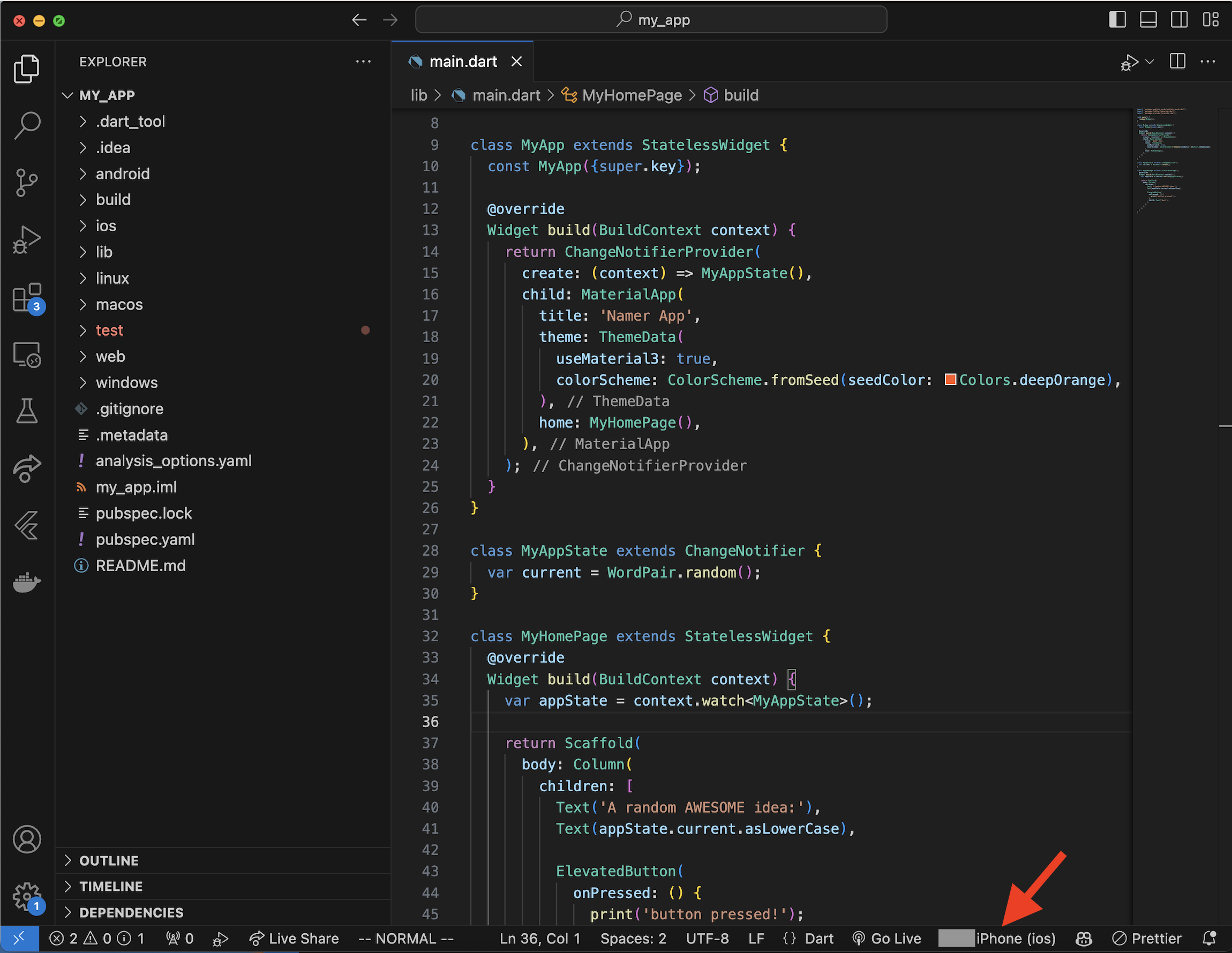Start the server with Go Live
The width and height of the screenshot is (1232, 953).
click(x=887, y=938)
